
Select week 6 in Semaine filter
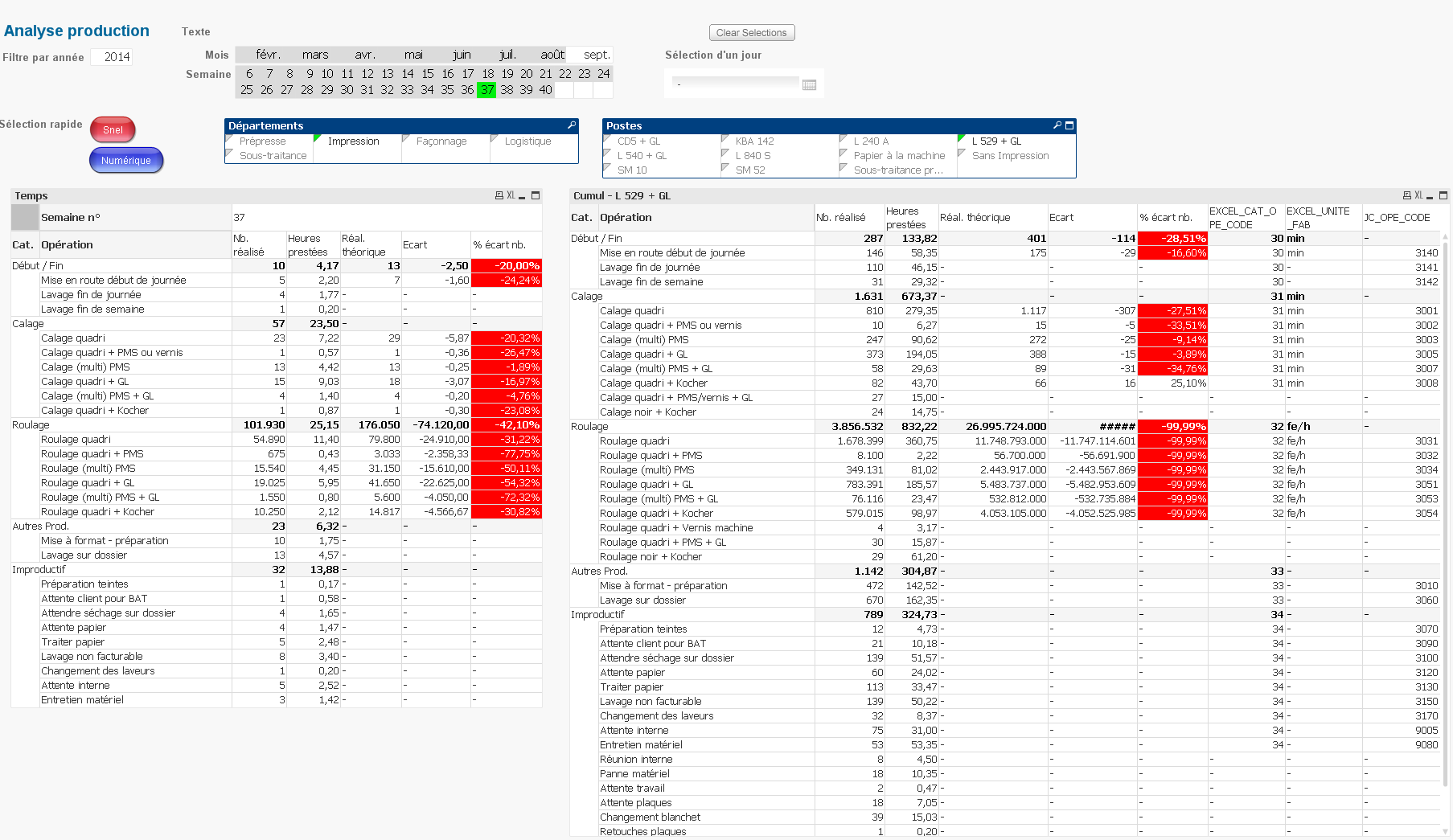click(249, 74)
